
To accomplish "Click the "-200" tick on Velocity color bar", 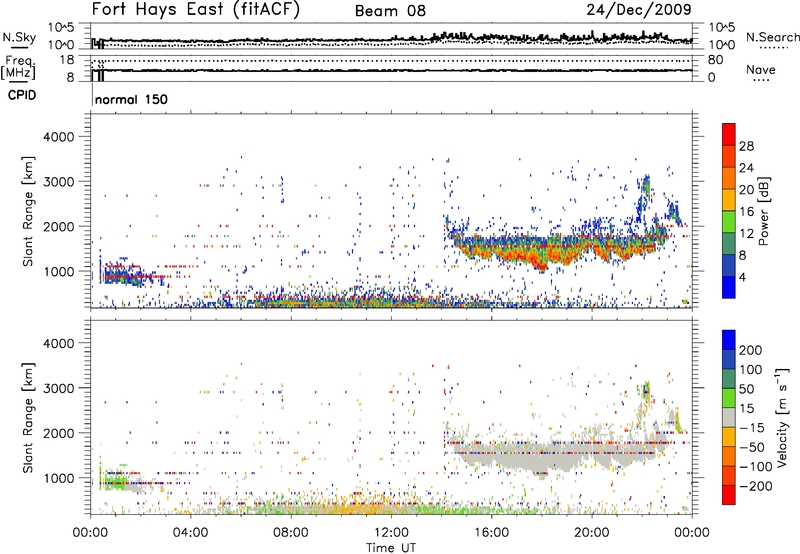I will point(756,486).
